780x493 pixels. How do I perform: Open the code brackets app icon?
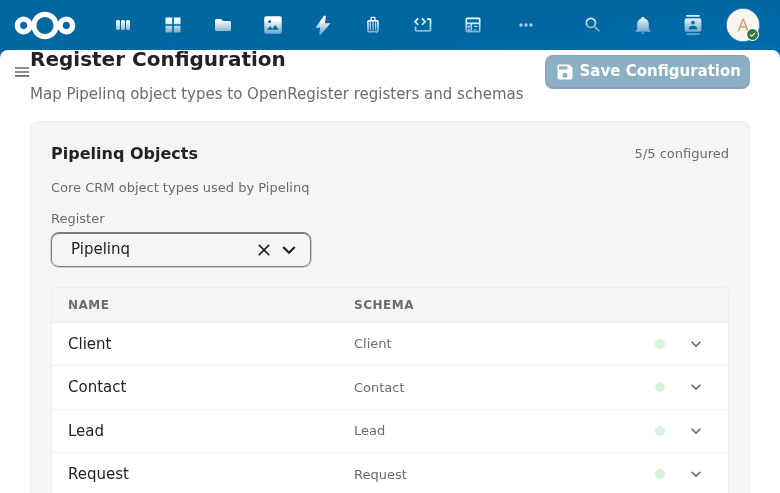click(x=423, y=25)
